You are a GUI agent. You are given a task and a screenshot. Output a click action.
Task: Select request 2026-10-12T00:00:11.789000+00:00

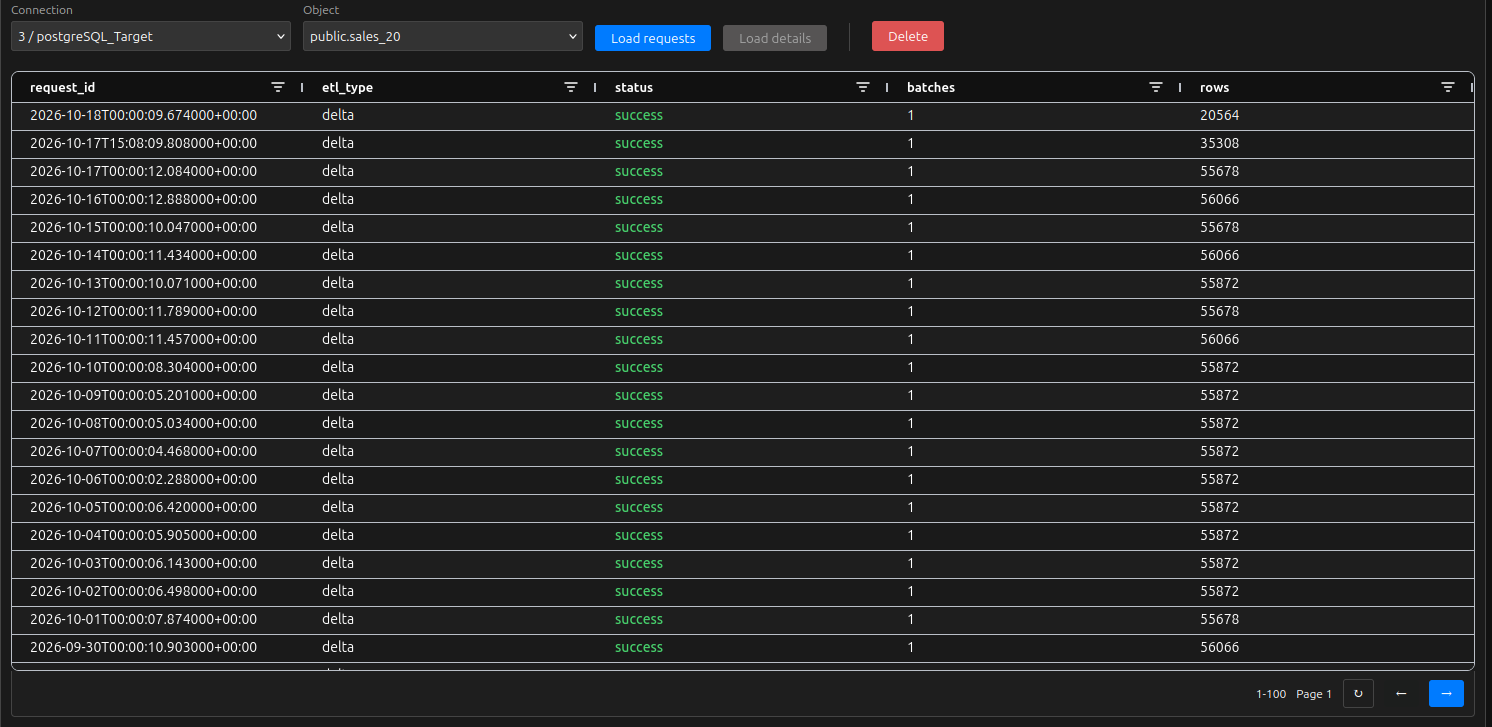(x=743, y=311)
